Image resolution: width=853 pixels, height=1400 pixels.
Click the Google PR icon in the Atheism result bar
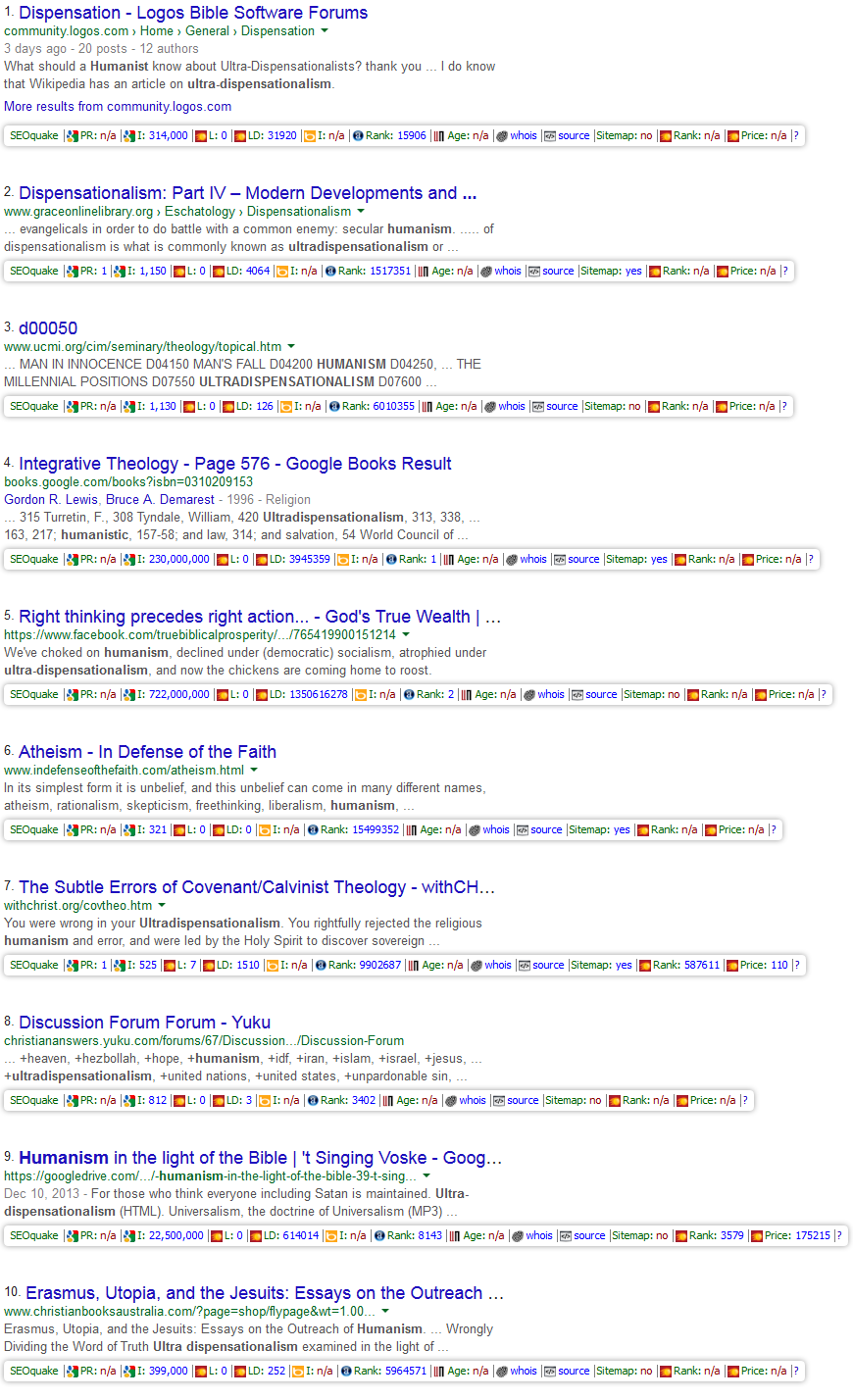[73, 830]
